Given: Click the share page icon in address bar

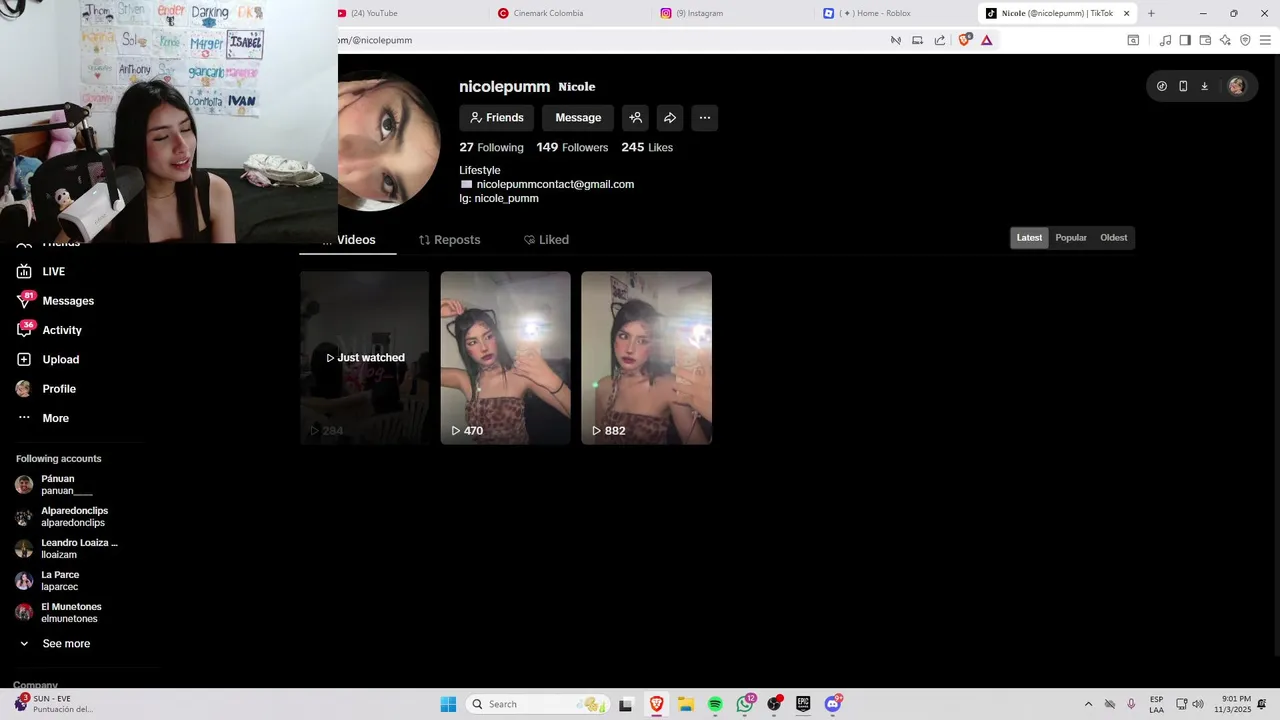Looking at the screenshot, I should tap(940, 40).
